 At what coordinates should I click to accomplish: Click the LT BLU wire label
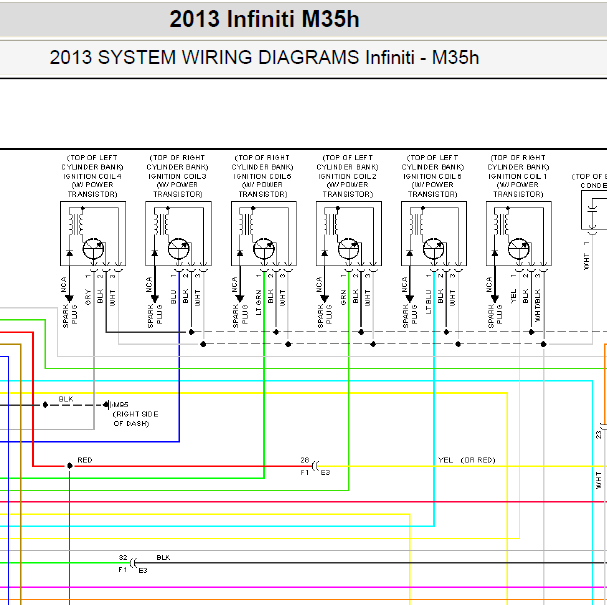428,302
